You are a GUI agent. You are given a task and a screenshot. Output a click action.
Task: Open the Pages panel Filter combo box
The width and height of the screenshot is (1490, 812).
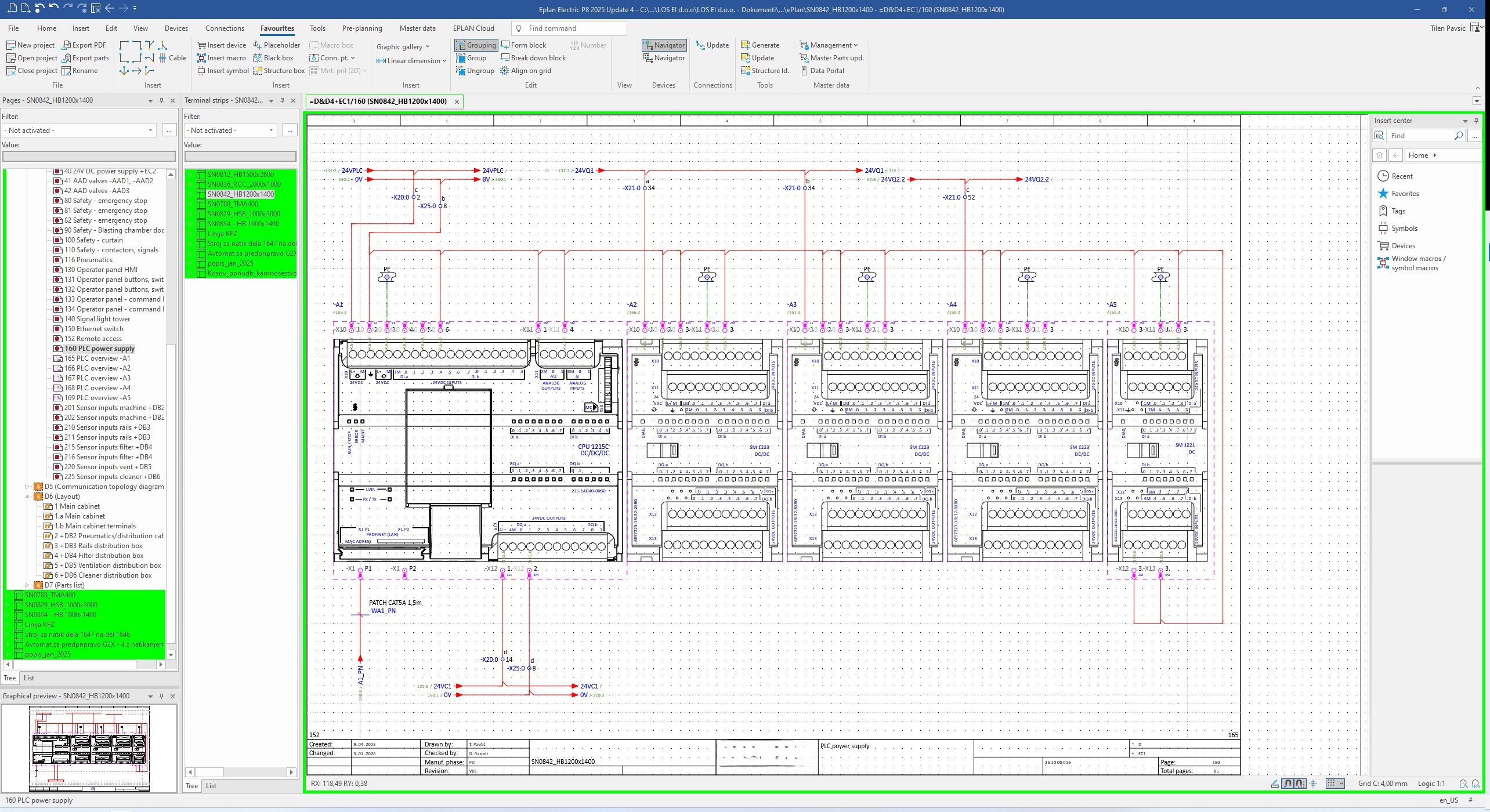pos(79,130)
